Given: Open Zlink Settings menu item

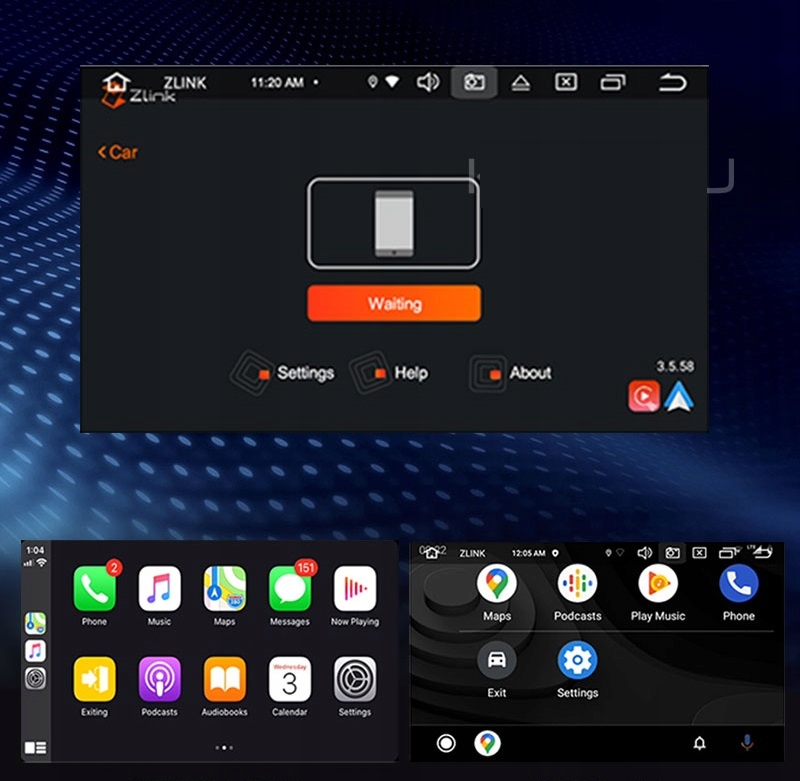Looking at the screenshot, I should point(304,373).
